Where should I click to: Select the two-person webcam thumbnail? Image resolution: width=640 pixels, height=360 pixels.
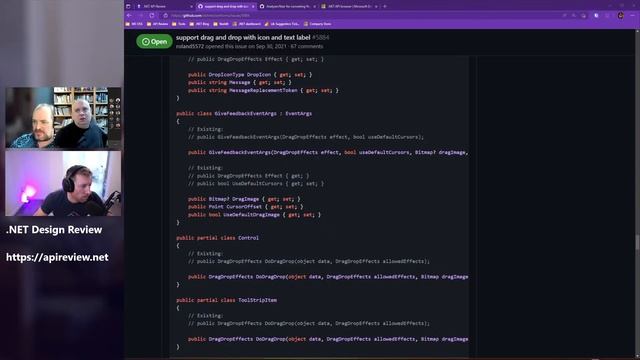click(63, 117)
